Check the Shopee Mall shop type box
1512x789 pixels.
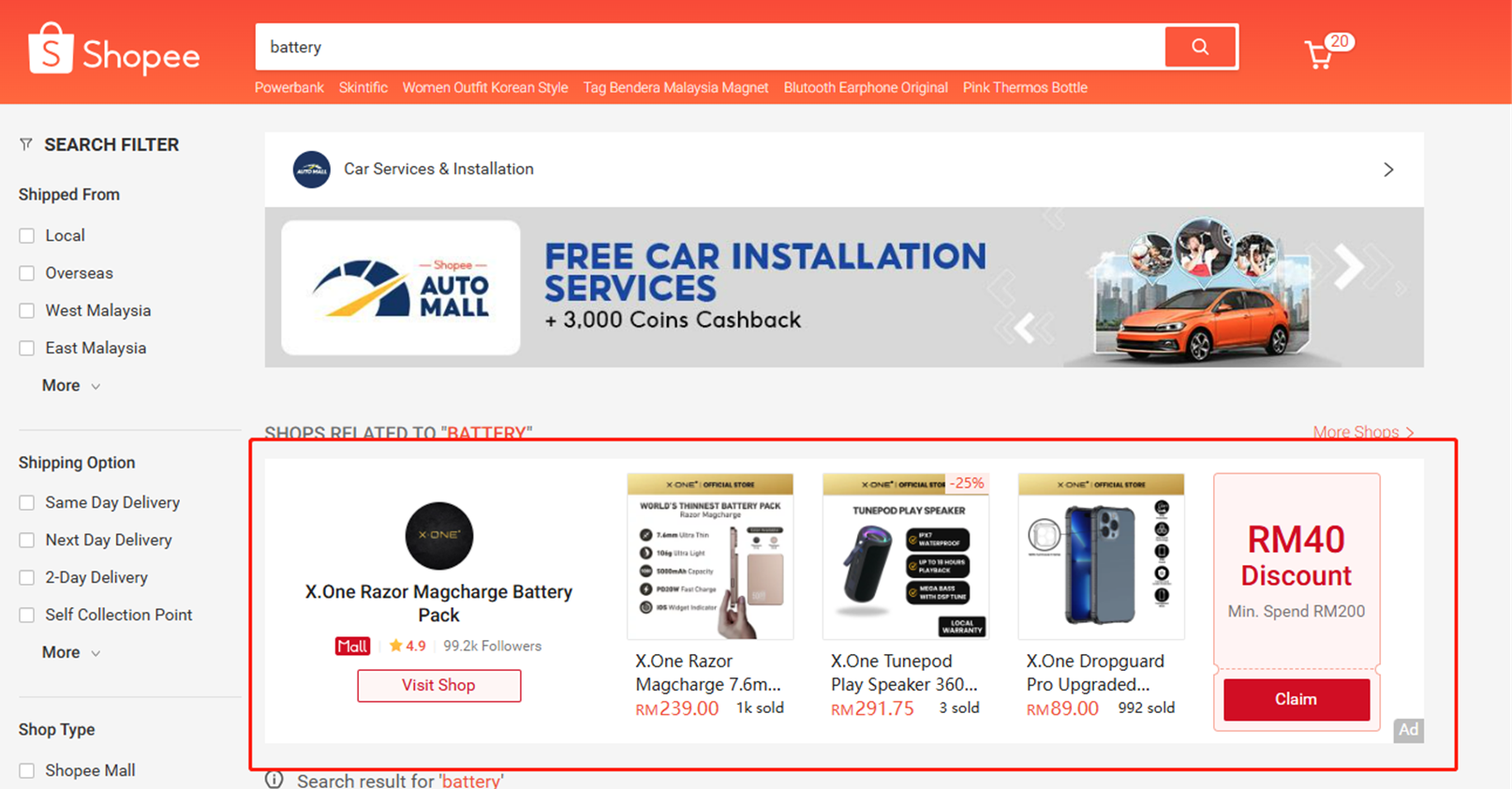(x=27, y=771)
